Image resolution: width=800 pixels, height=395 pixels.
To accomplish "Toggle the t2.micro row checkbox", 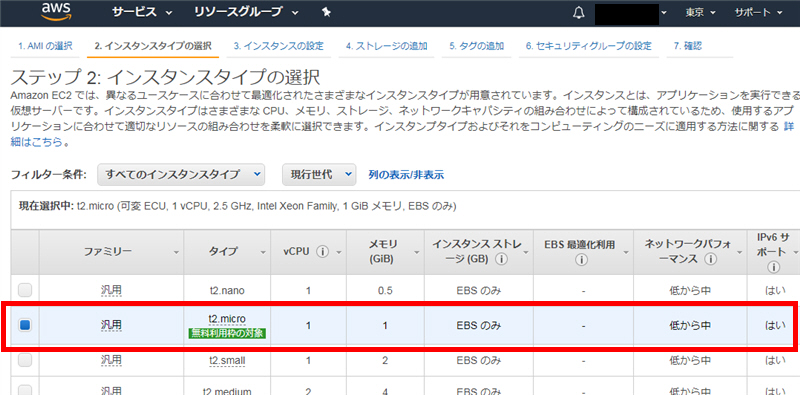I will point(24,324).
